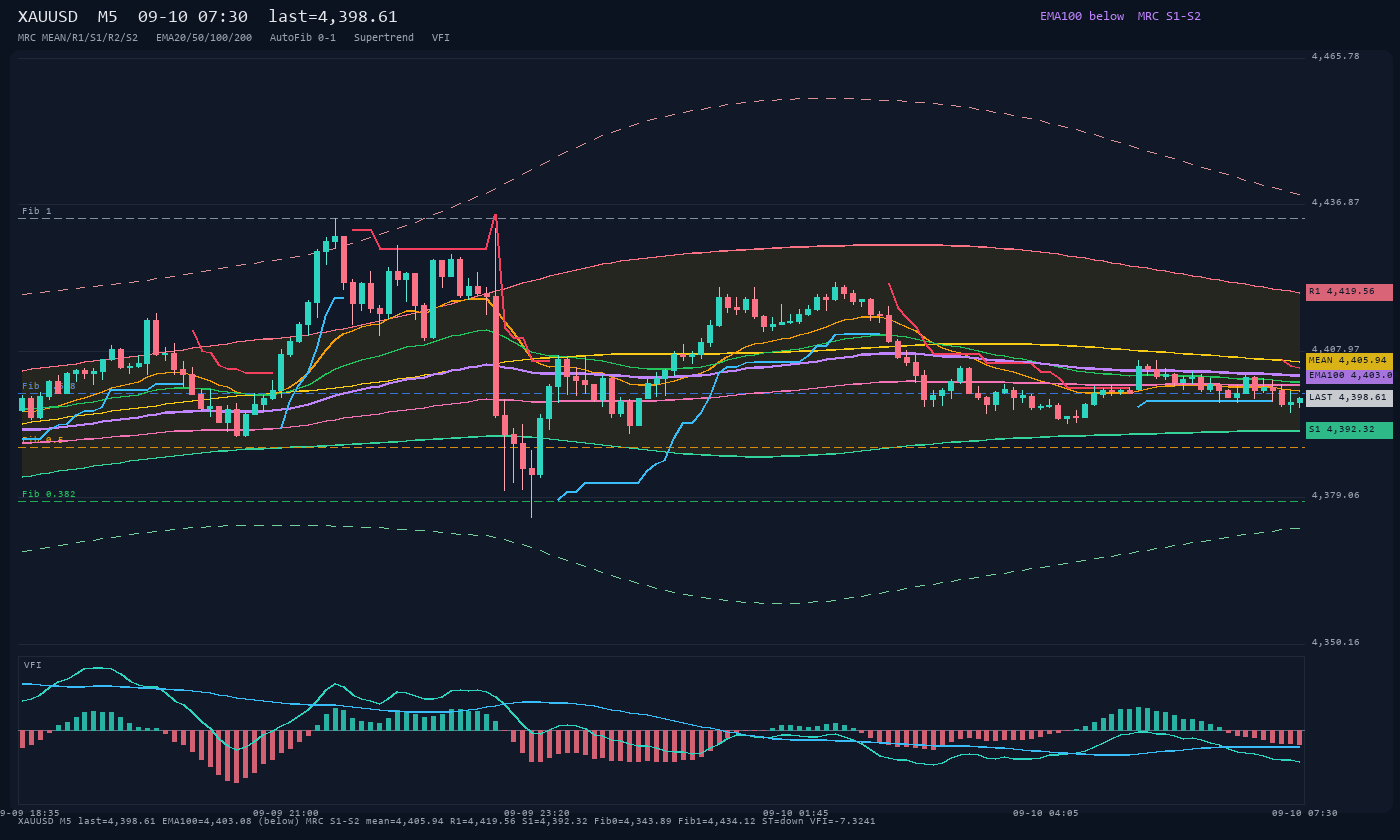Click the 'Fib 0.382' level label
1400x840 pixels.
(x=48, y=494)
